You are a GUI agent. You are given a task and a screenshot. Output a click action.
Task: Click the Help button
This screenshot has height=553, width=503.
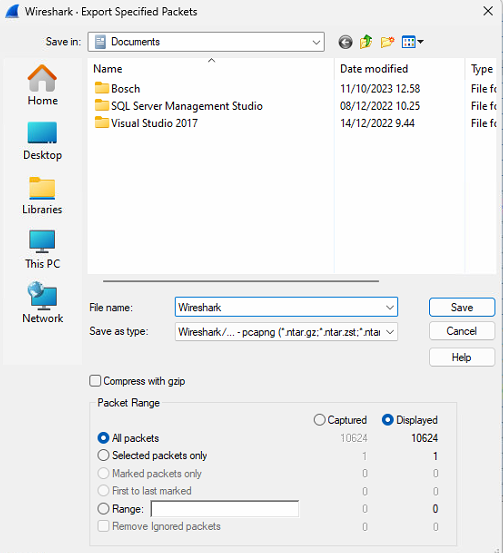point(462,358)
